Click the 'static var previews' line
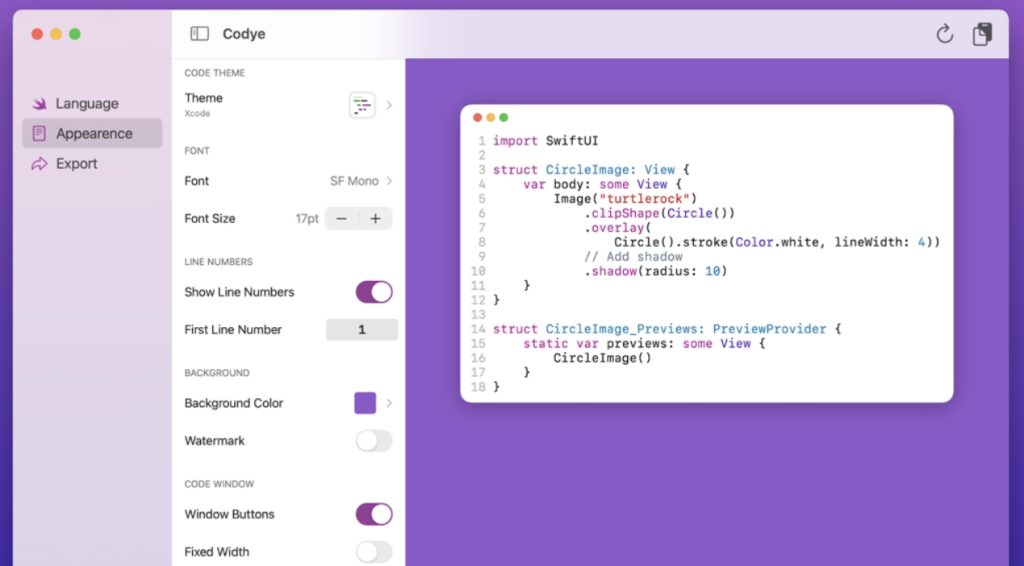This screenshot has width=1024, height=566. point(644,343)
